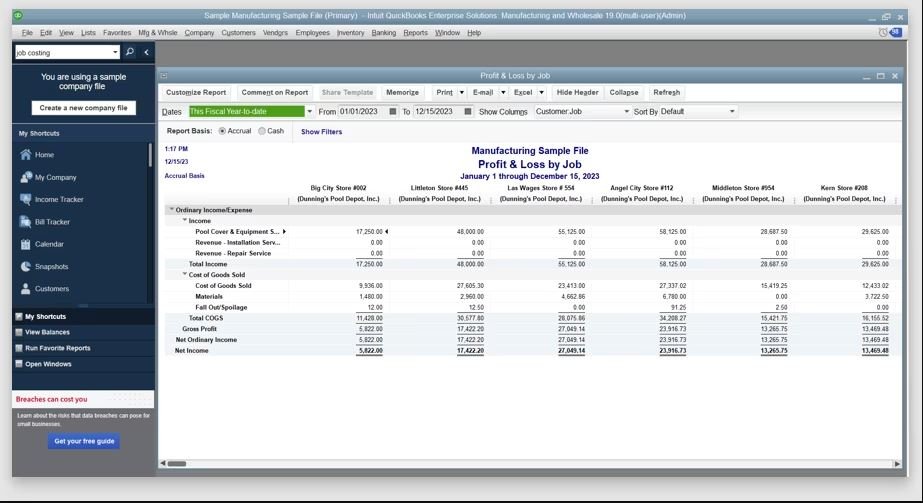Click the Customize Report button

tap(196, 92)
